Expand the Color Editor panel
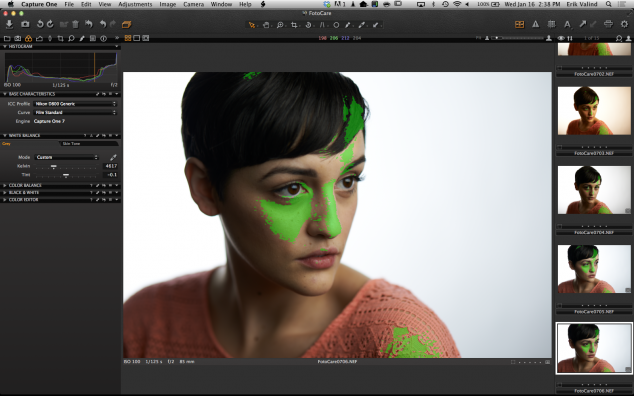634x396 pixels. click(5, 200)
